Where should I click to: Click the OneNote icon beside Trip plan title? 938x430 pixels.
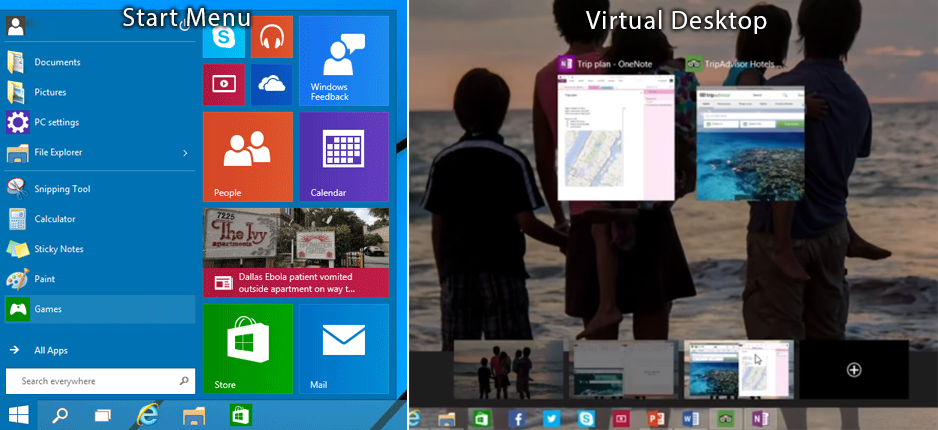coord(566,64)
